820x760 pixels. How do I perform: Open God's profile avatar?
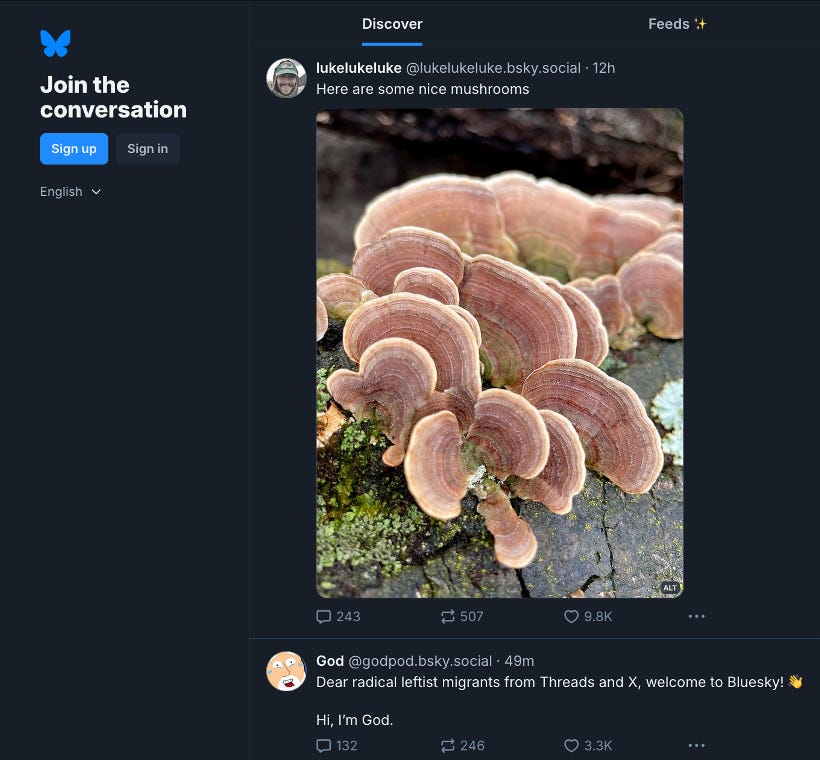[x=286, y=671]
